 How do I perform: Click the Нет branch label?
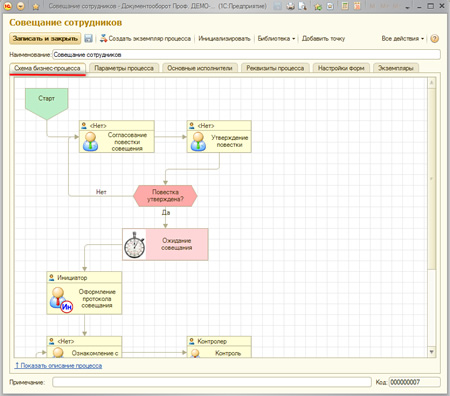[x=101, y=192]
